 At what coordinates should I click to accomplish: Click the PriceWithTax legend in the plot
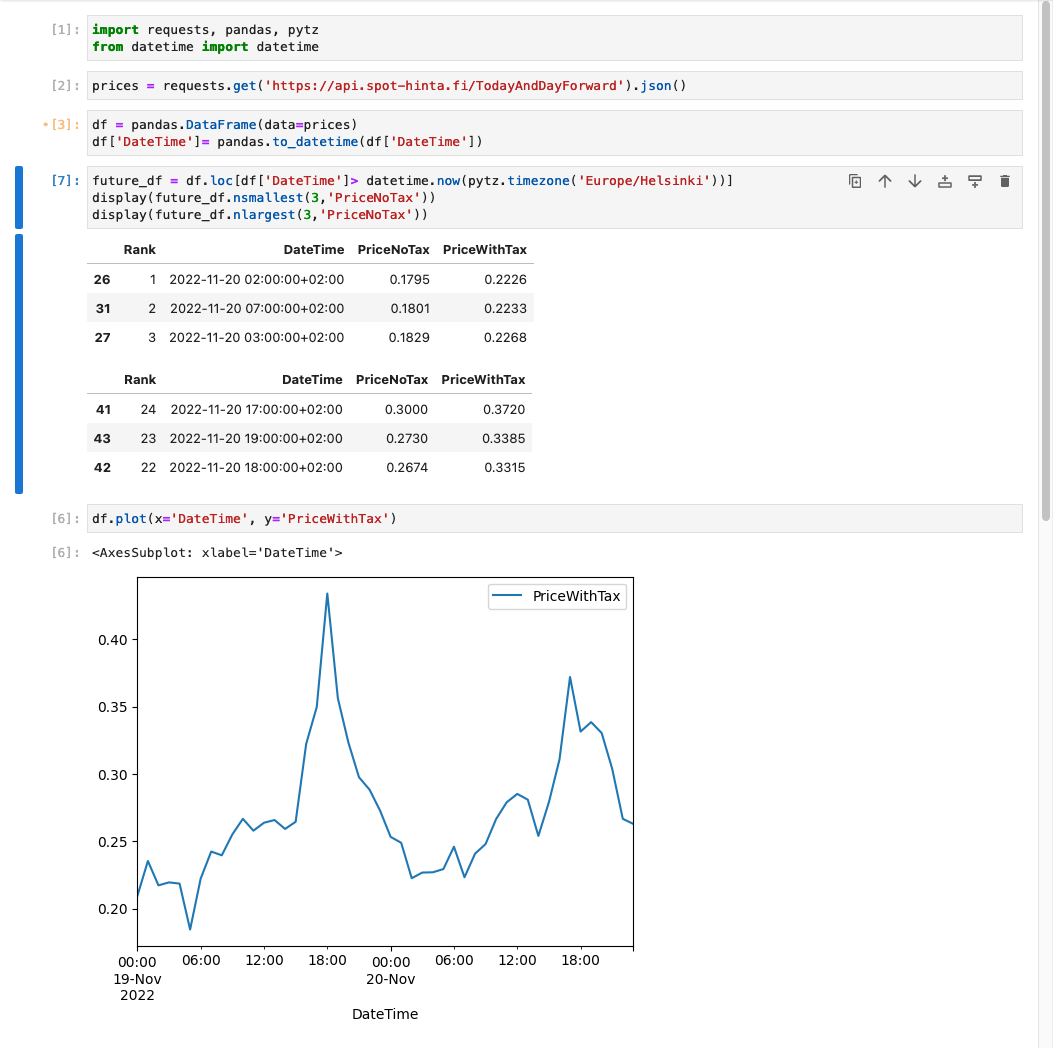558,596
